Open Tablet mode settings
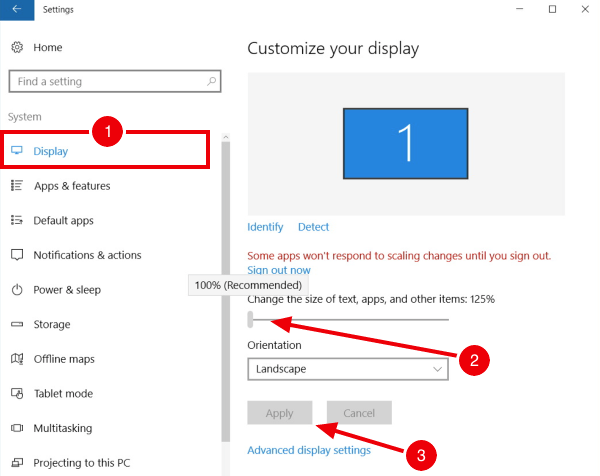 (x=63, y=393)
